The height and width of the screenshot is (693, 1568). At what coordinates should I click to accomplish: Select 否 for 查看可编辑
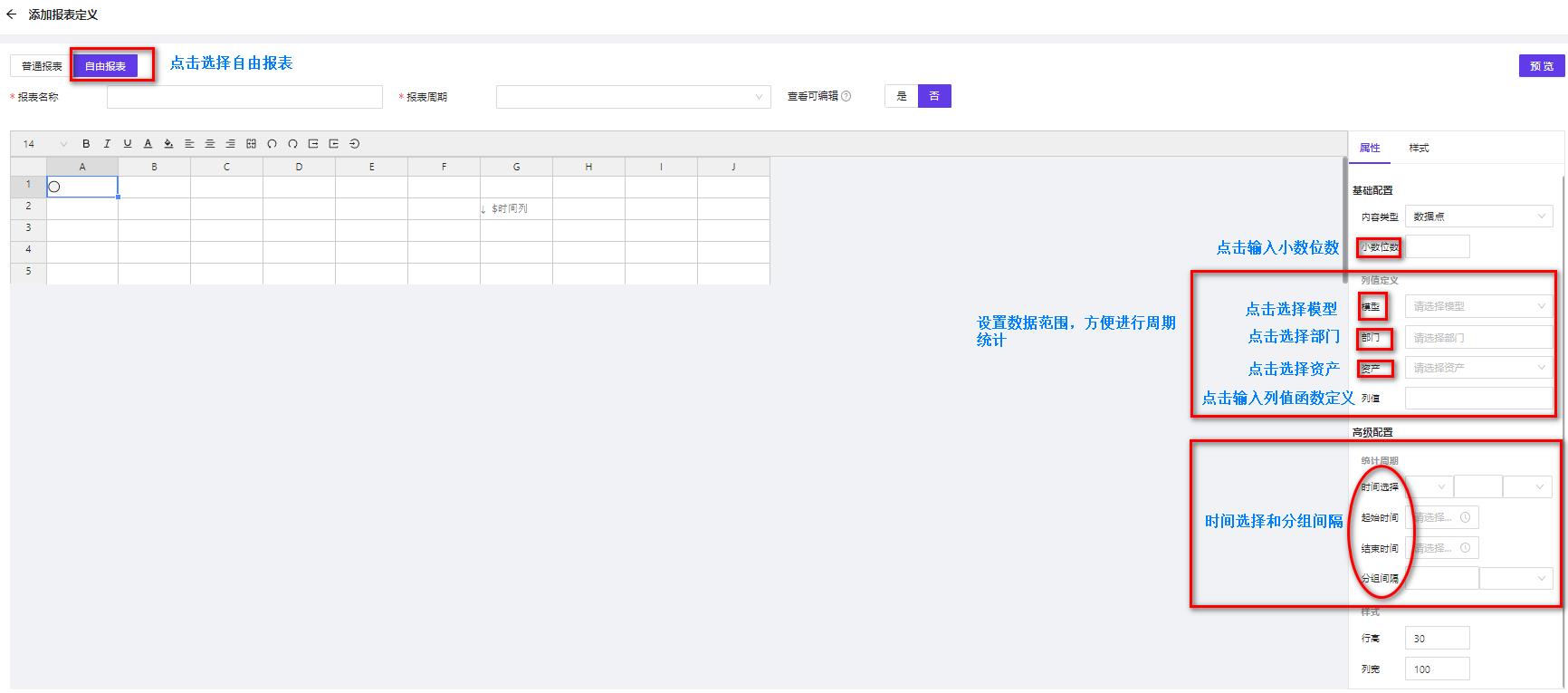[934, 96]
